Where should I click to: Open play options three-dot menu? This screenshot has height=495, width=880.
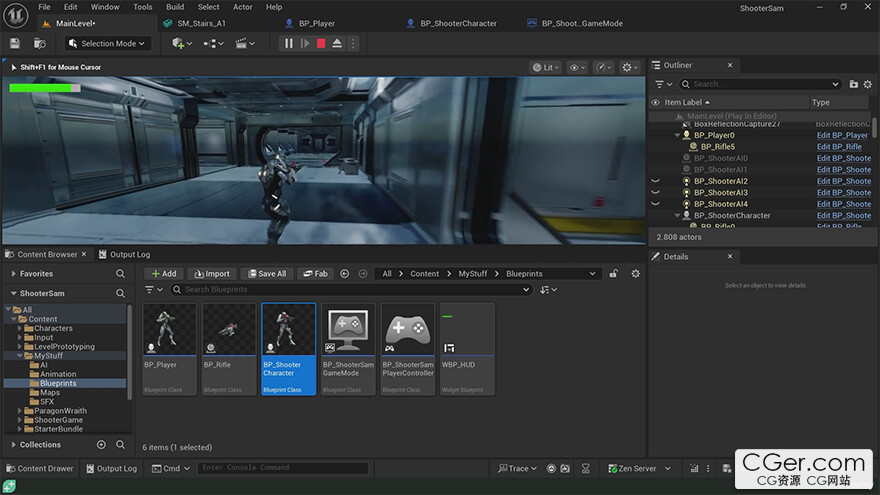coord(353,43)
